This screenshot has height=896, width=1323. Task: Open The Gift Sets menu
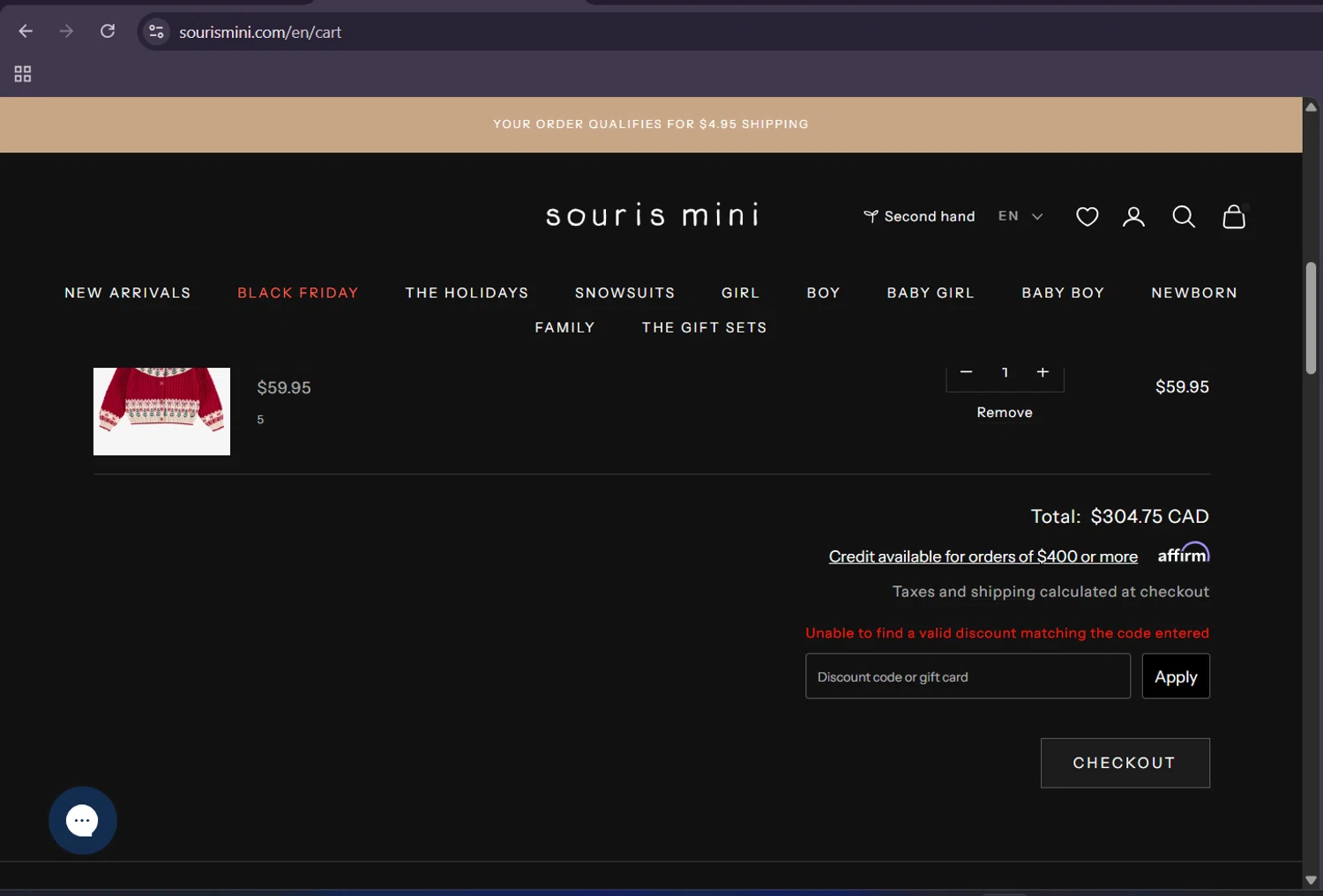click(704, 327)
